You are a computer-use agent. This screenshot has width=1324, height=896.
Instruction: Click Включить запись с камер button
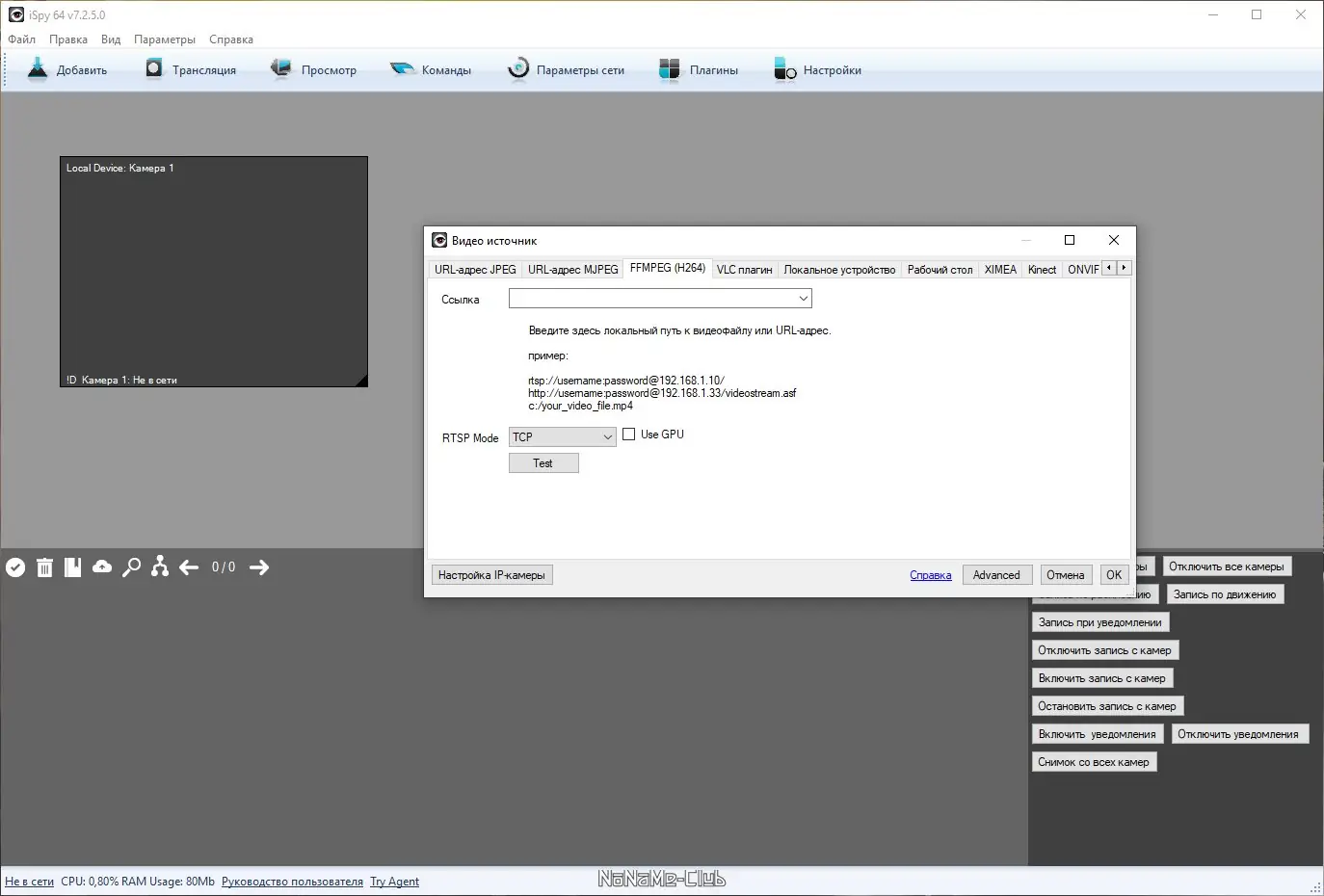1102,678
